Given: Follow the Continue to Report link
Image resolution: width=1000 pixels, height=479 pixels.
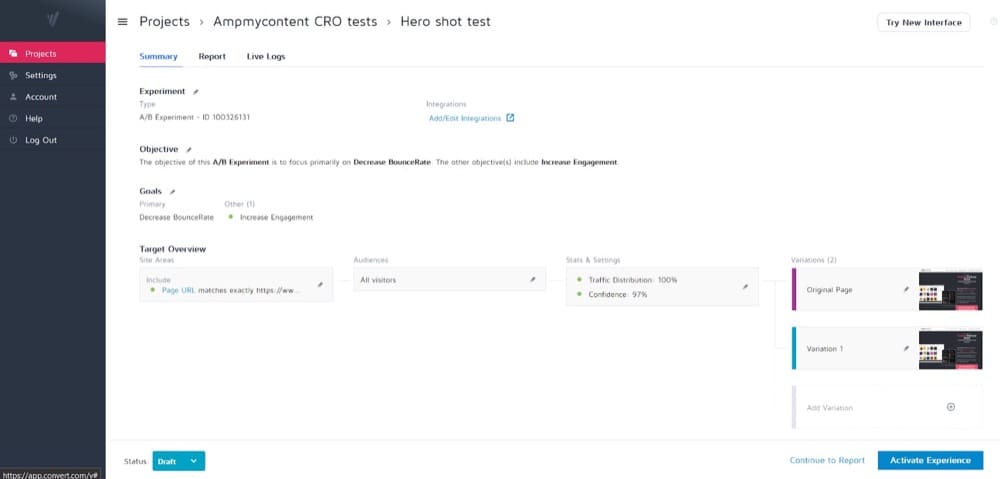Looking at the screenshot, I should [827, 460].
